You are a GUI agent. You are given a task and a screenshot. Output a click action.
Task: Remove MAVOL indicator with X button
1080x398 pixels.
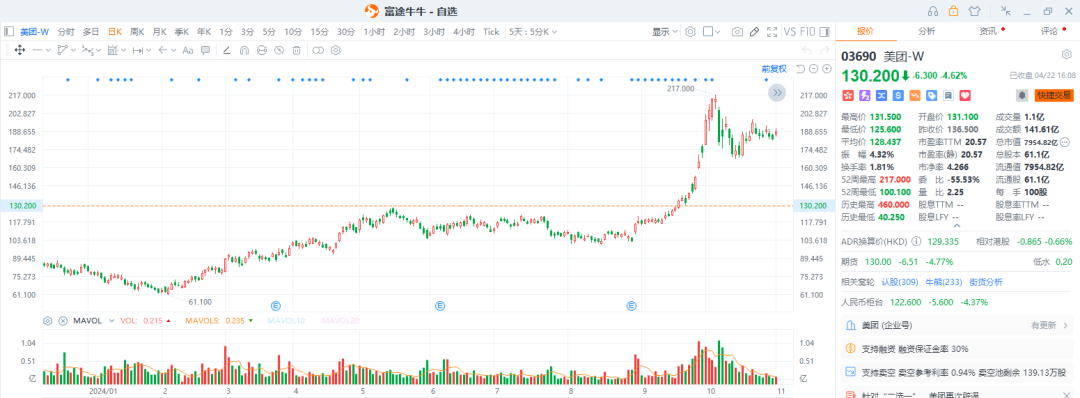point(63,321)
